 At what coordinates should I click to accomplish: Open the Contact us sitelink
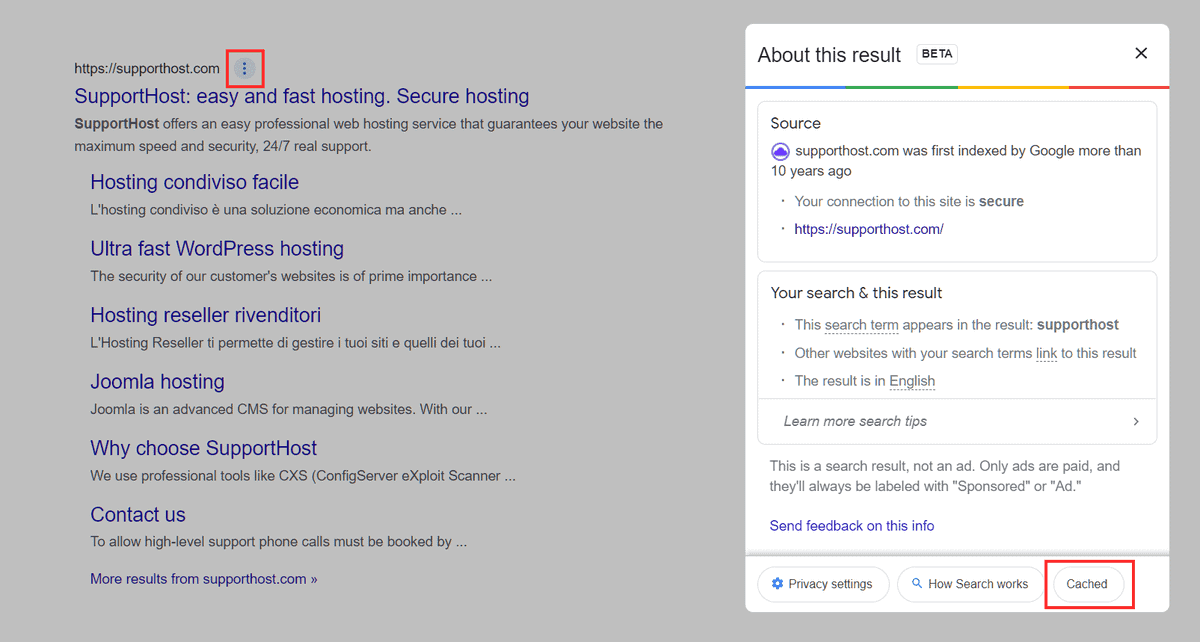(138, 514)
